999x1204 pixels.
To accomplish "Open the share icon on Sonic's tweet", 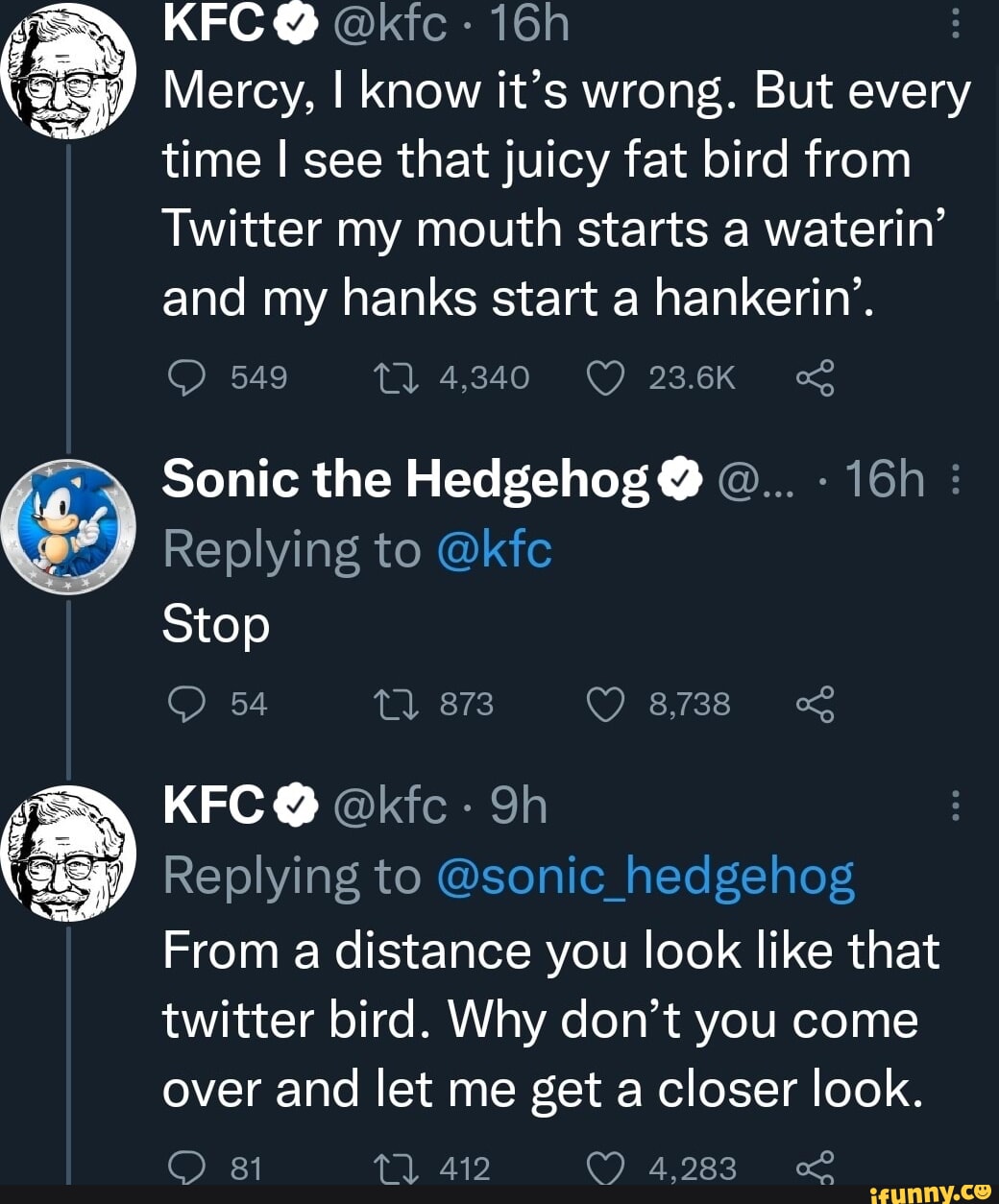I will pyautogui.click(x=819, y=704).
